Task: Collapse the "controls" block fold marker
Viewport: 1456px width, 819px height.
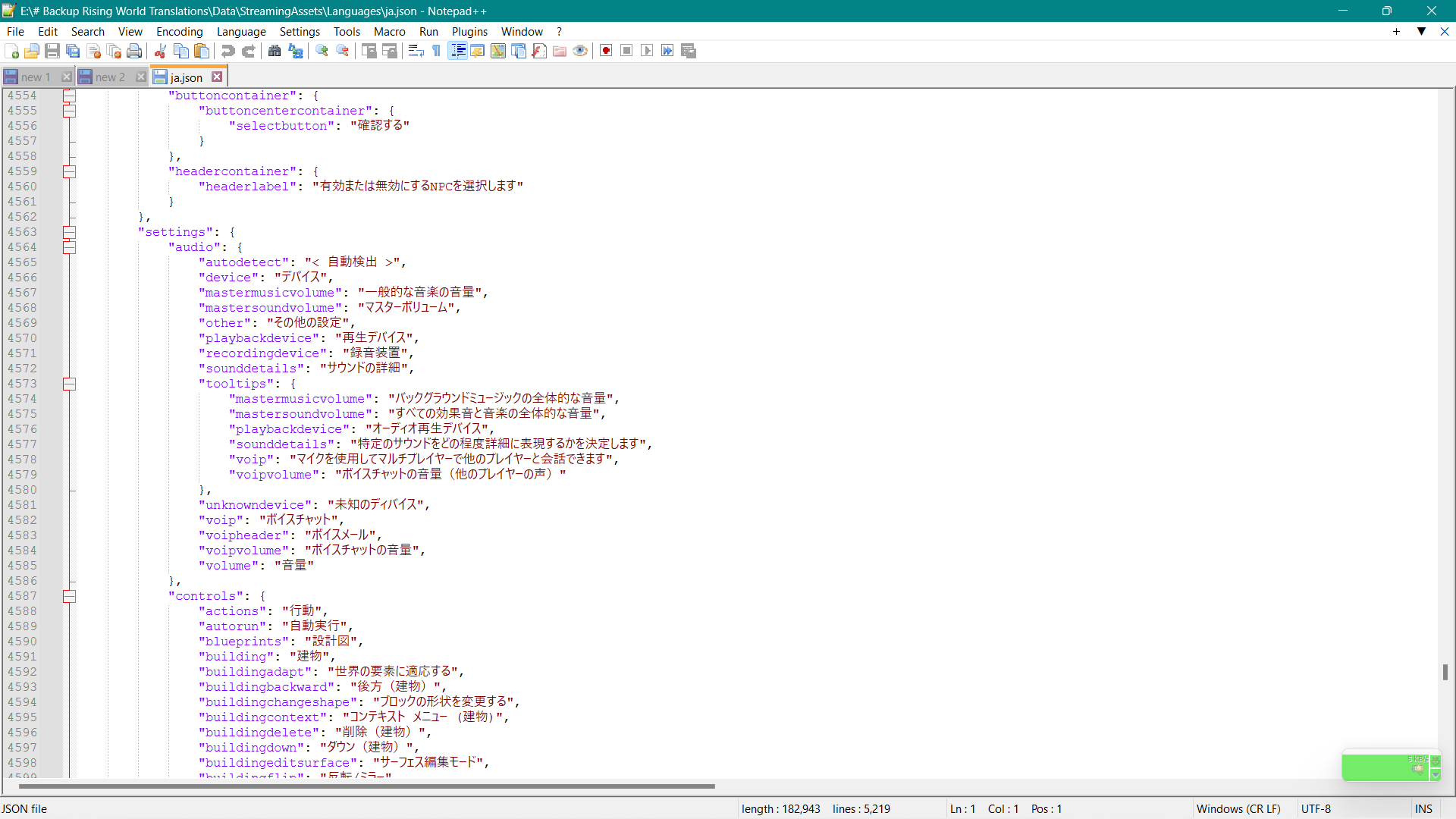Action: pyautogui.click(x=69, y=596)
